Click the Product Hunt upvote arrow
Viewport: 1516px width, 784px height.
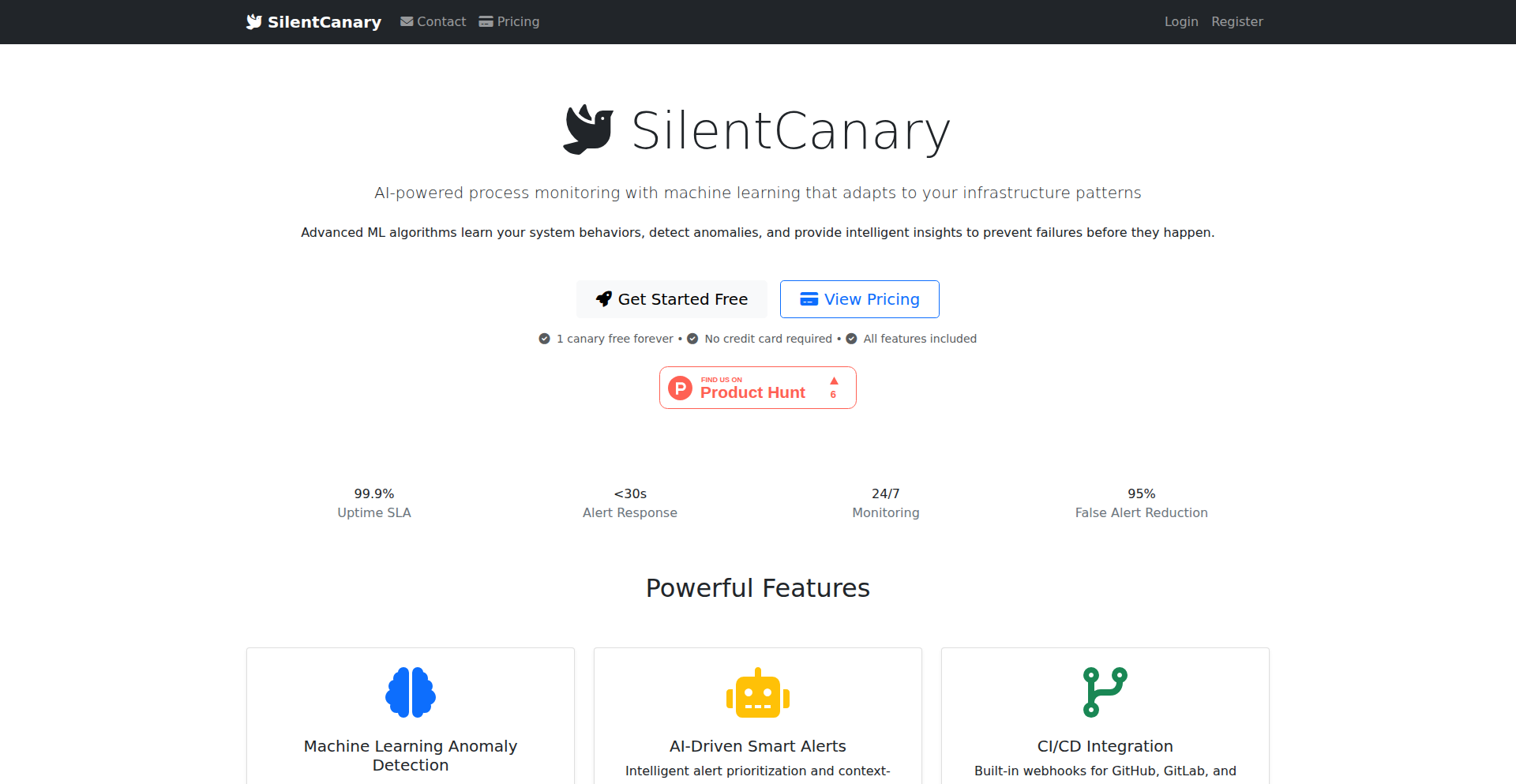point(834,381)
